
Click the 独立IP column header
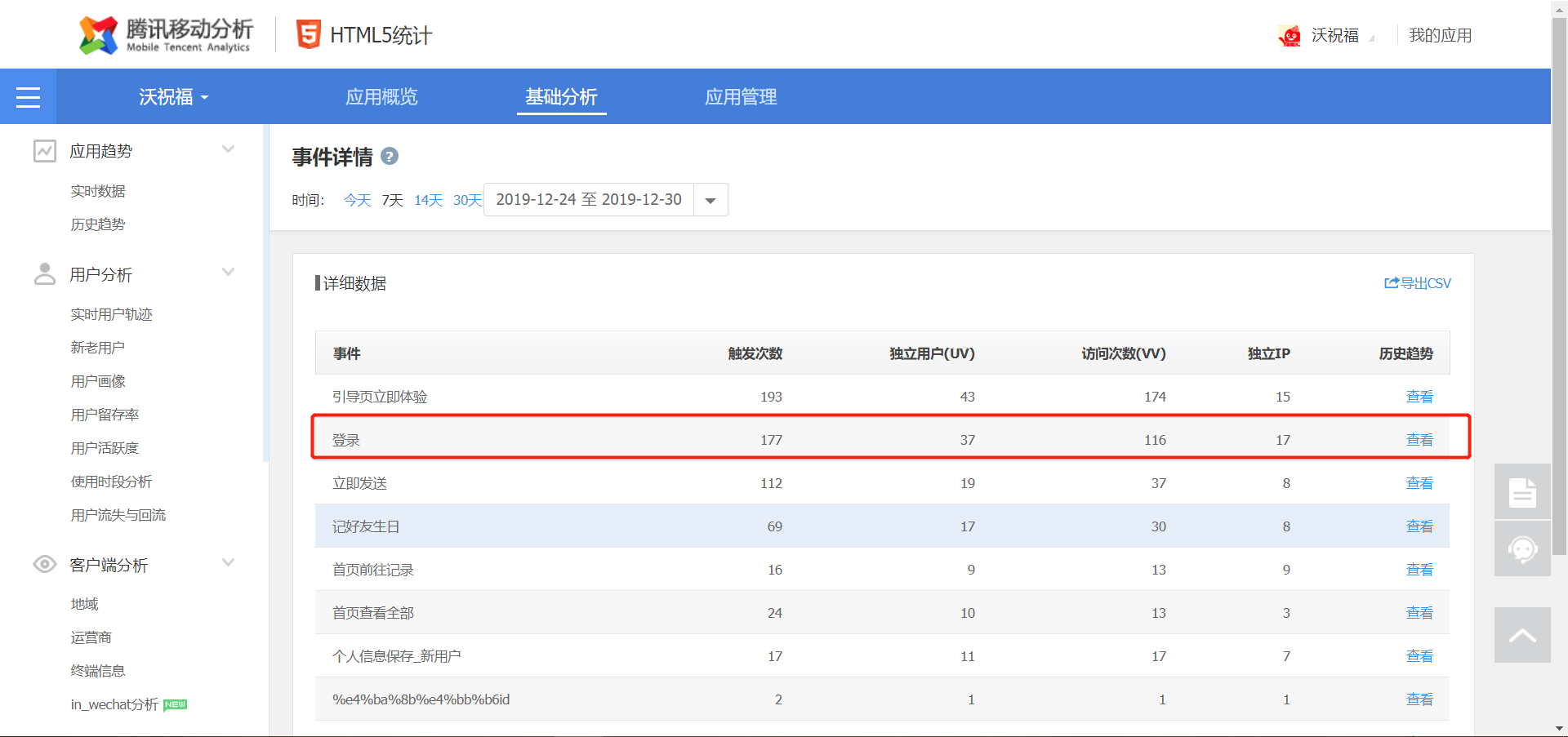(1269, 353)
